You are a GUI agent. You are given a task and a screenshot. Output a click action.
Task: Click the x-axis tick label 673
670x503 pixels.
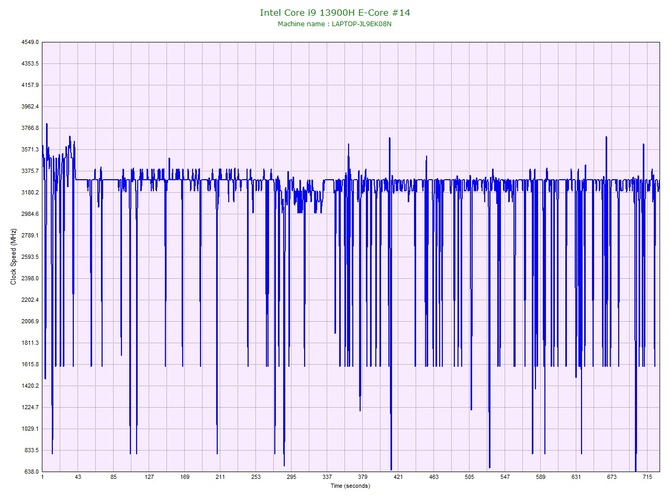pyautogui.click(x=611, y=477)
